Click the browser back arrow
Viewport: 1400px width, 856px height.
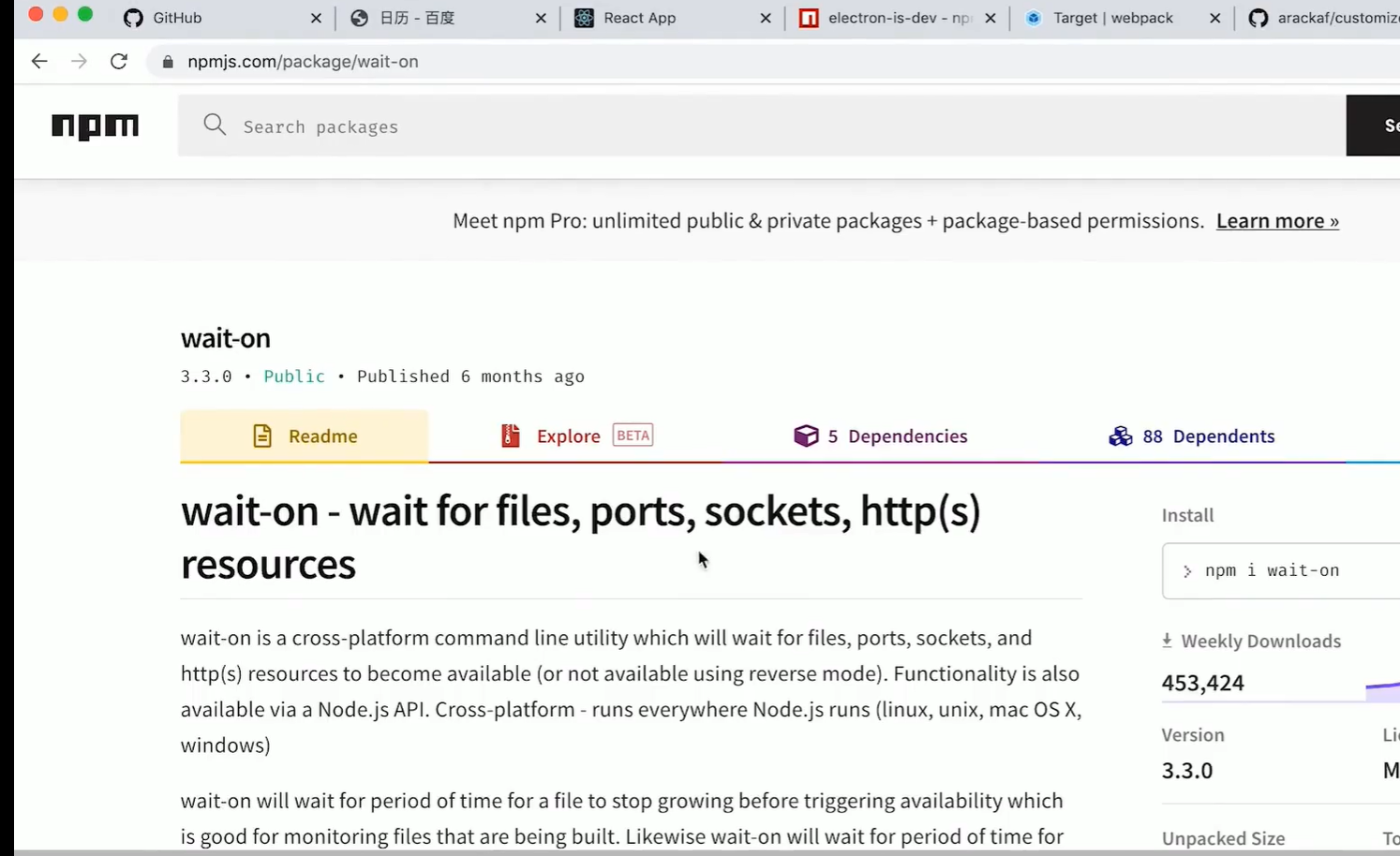[39, 62]
